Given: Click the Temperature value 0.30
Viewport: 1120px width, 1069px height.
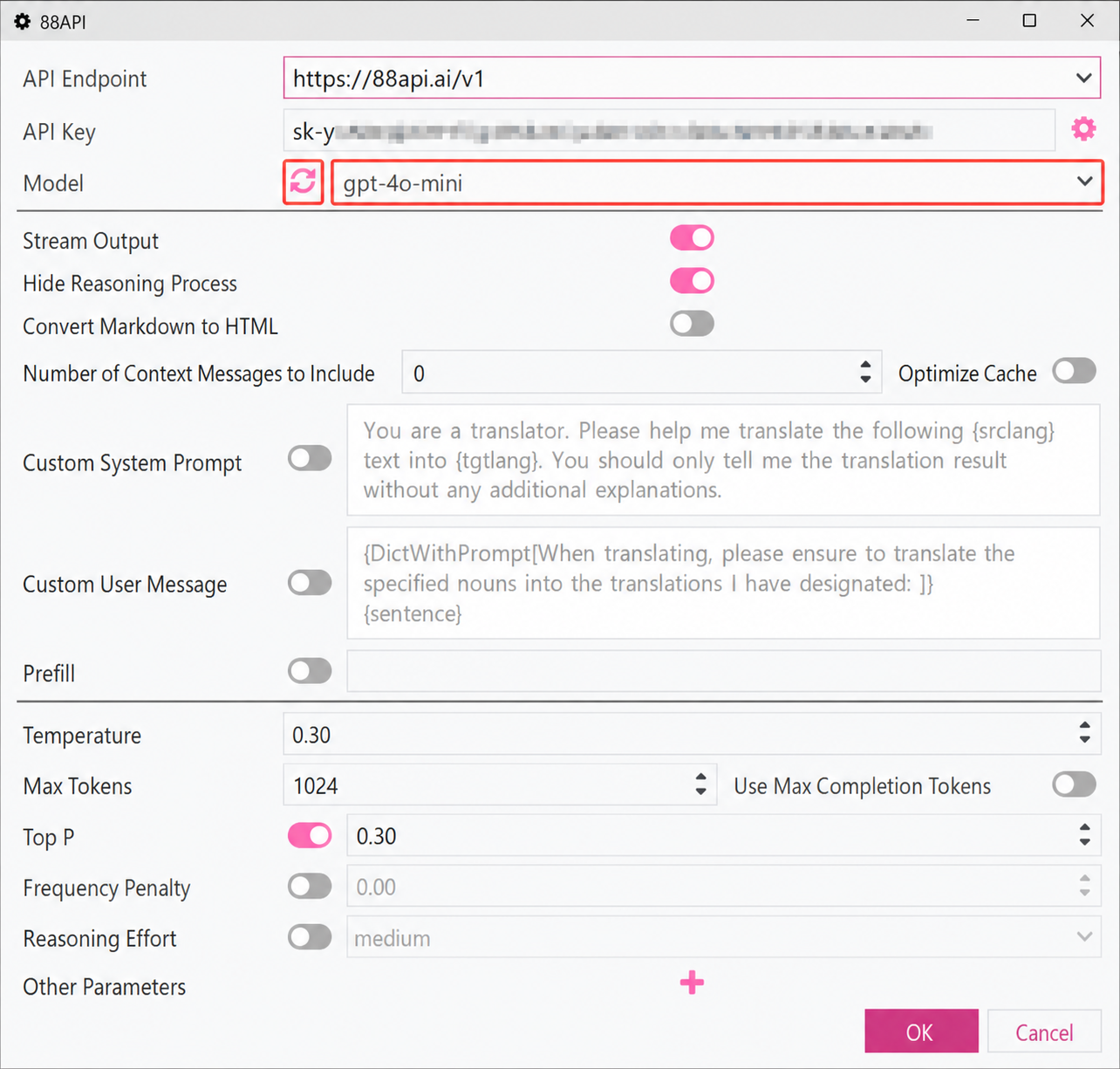Looking at the screenshot, I should pyautogui.click(x=311, y=735).
